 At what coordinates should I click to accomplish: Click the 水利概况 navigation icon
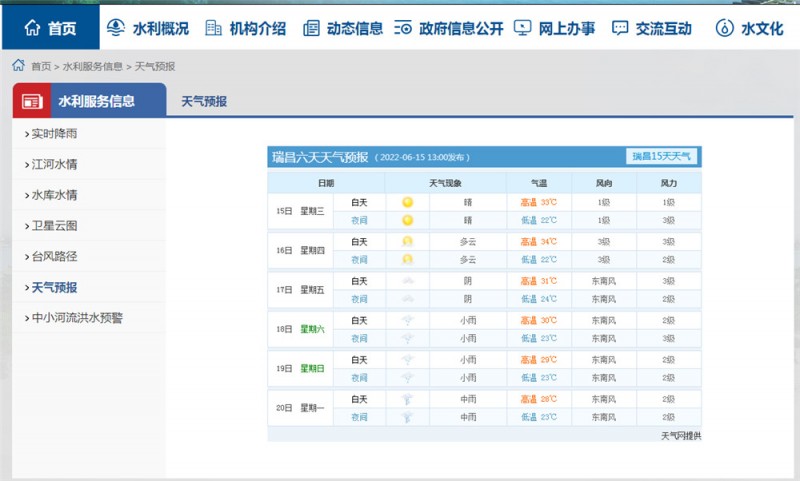pos(116,28)
